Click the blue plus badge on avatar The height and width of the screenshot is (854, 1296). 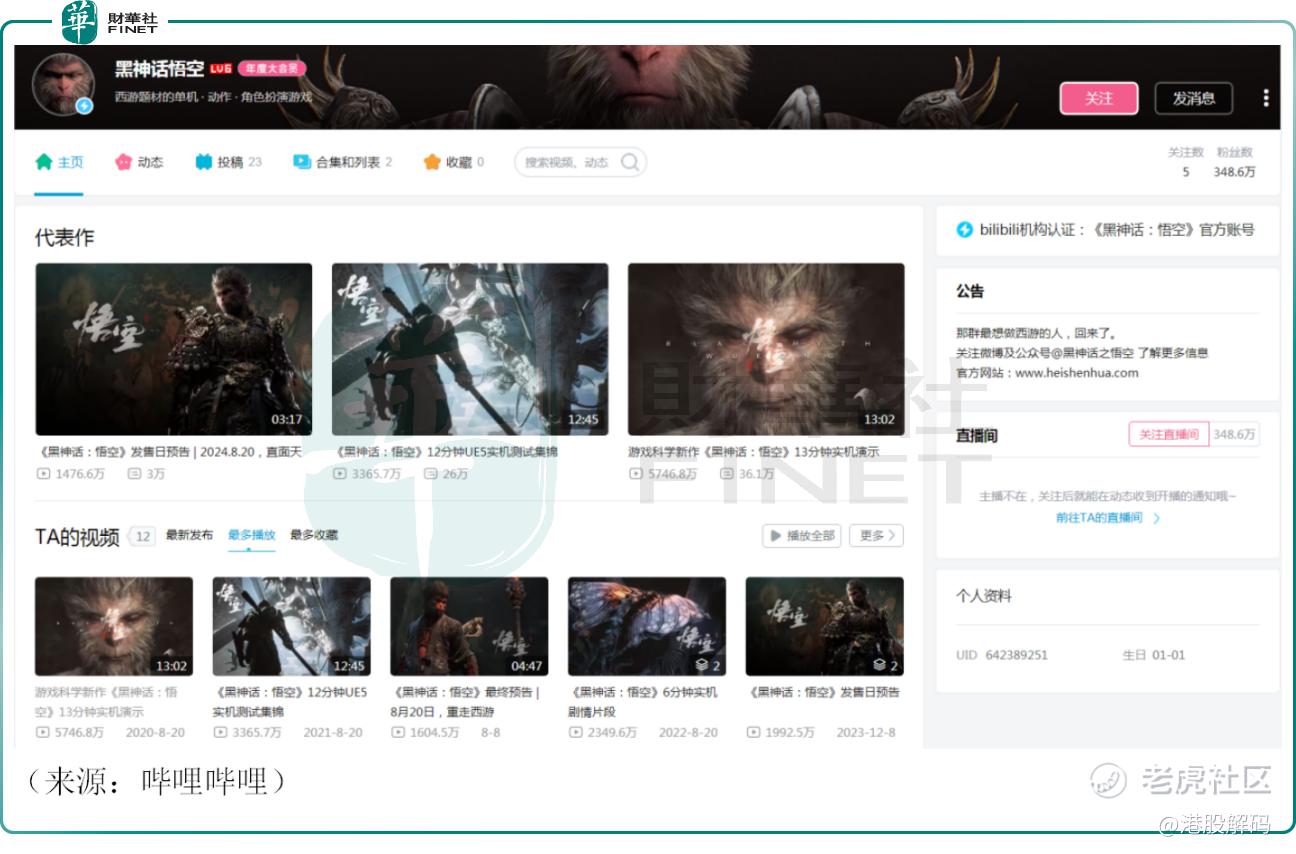pyautogui.click(x=84, y=105)
